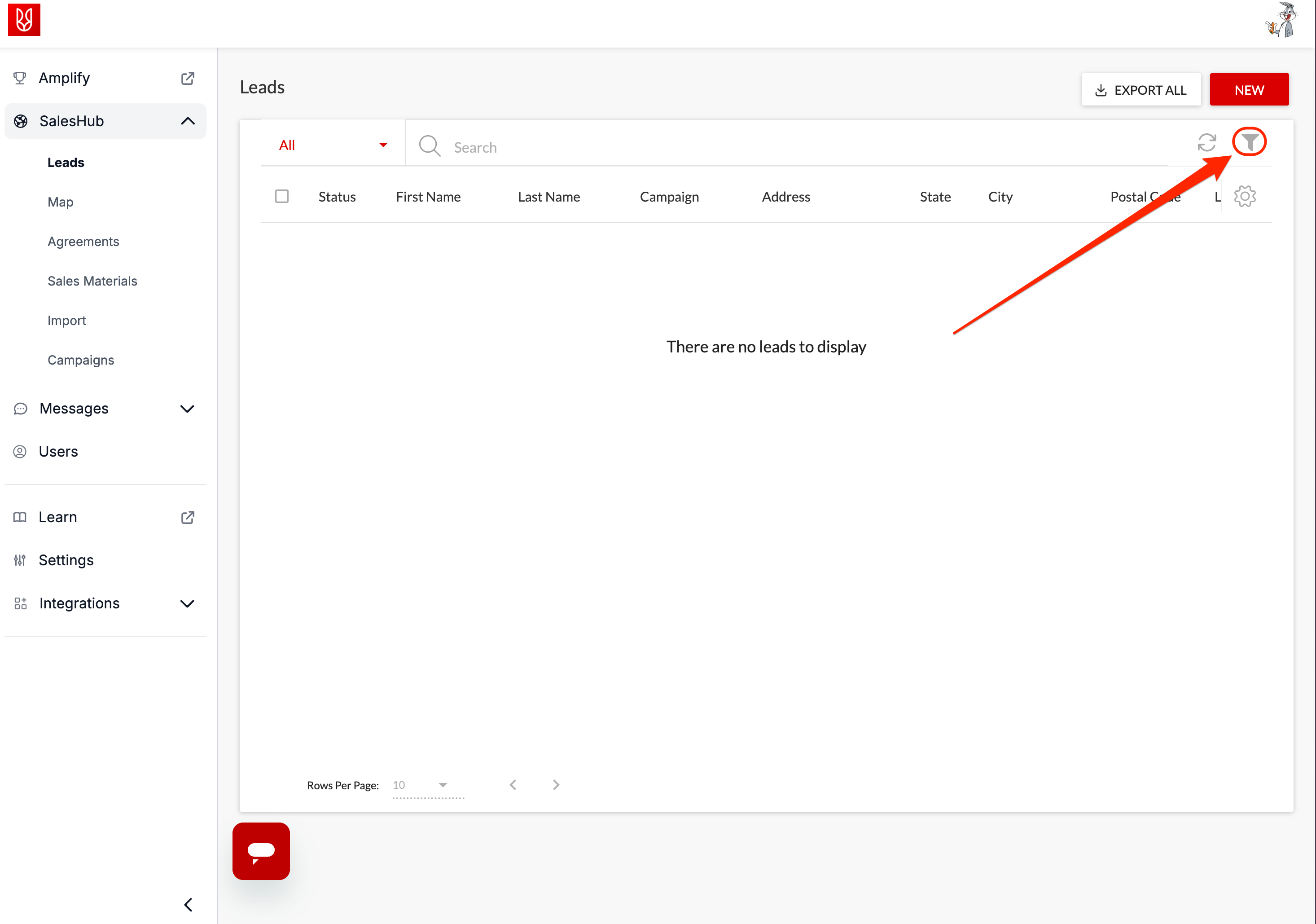Toggle the select-all leads checkbox

coord(281,197)
